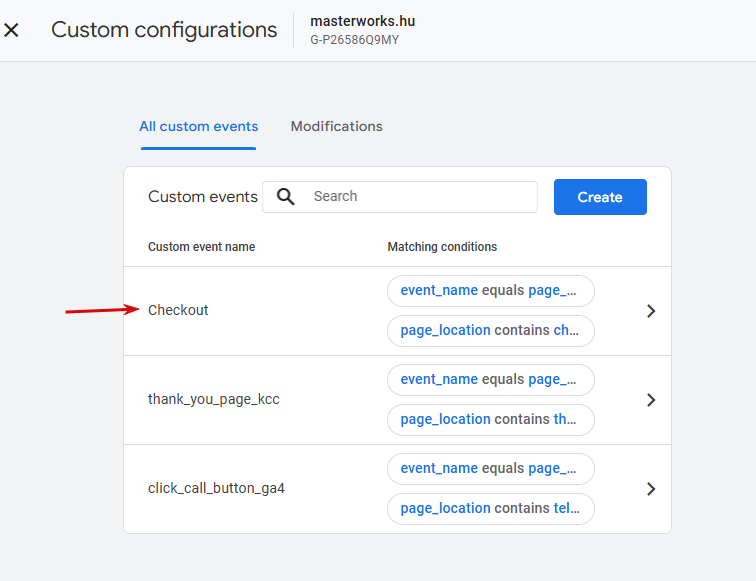Click the search magnifier icon
Viewport: 756px width, 581px height.
[x=285, y=197]
